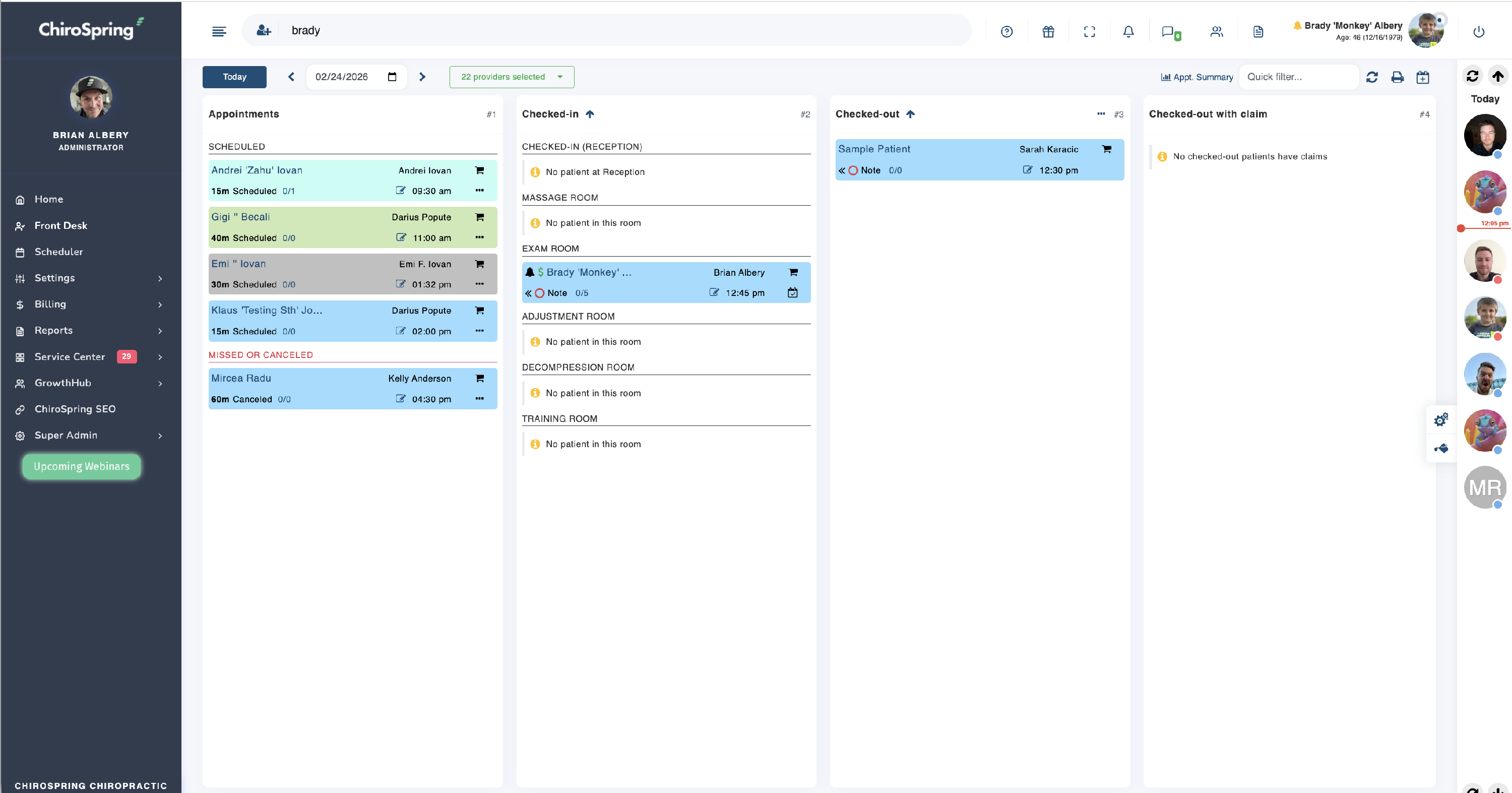
Task: Toggle the Note circle on the Sample Patient card
Action: (853, 170)
